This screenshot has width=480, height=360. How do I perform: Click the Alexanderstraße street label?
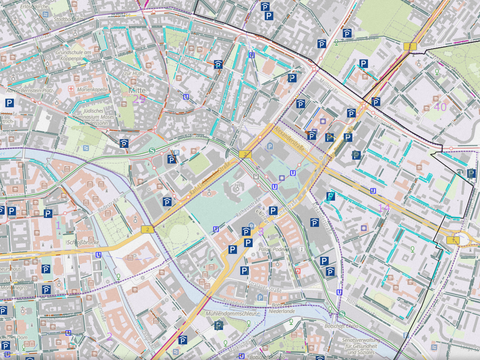289,139
